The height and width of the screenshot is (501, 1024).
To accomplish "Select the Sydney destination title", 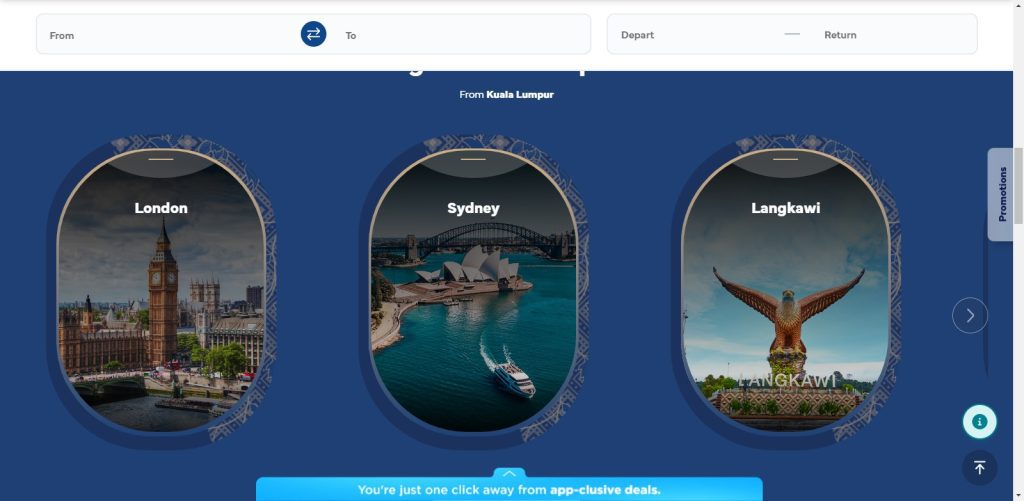I will pos(473,208).
